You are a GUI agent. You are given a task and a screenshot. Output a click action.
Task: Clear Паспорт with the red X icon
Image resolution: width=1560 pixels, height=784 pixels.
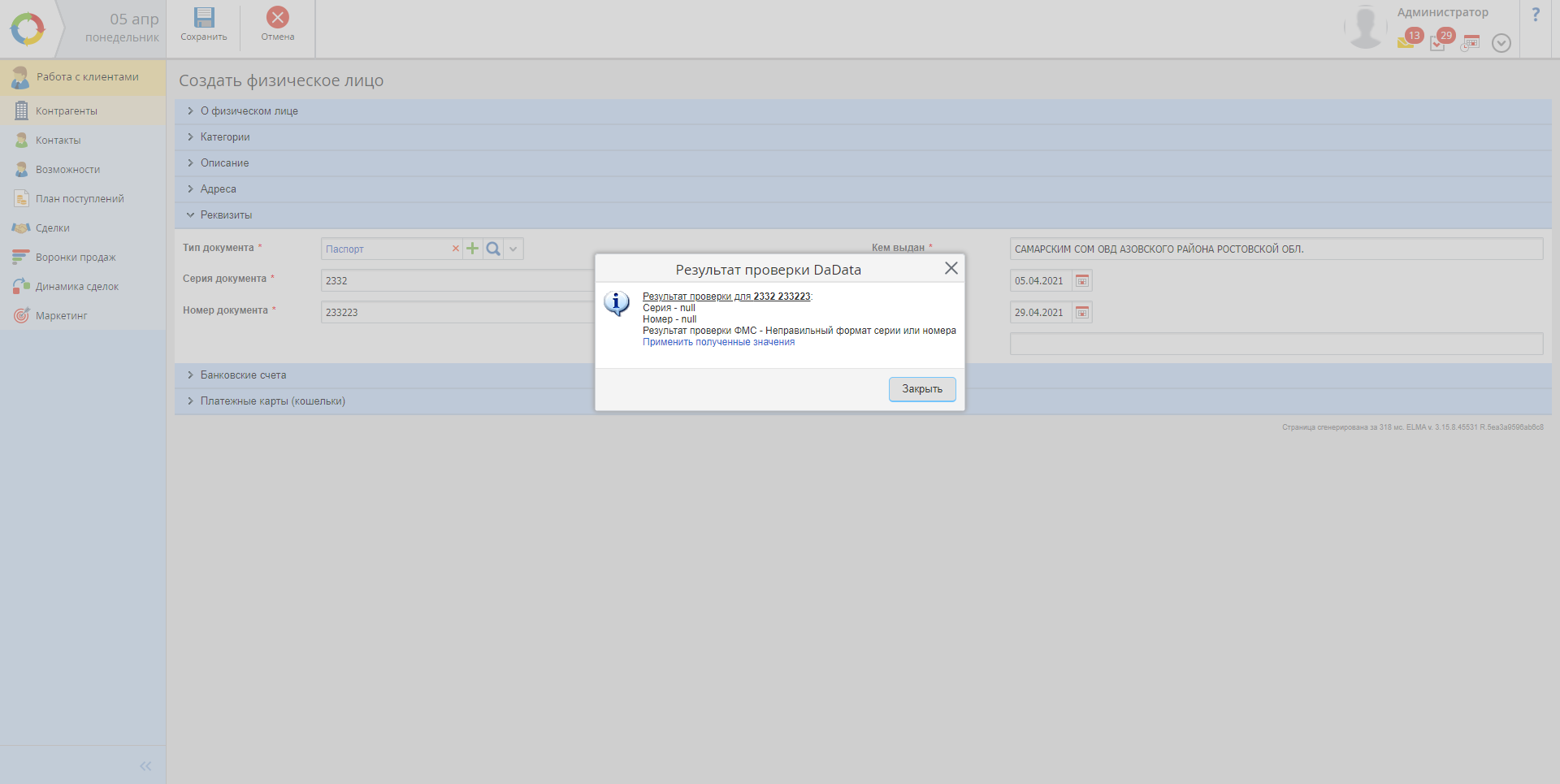click(456, 249)
